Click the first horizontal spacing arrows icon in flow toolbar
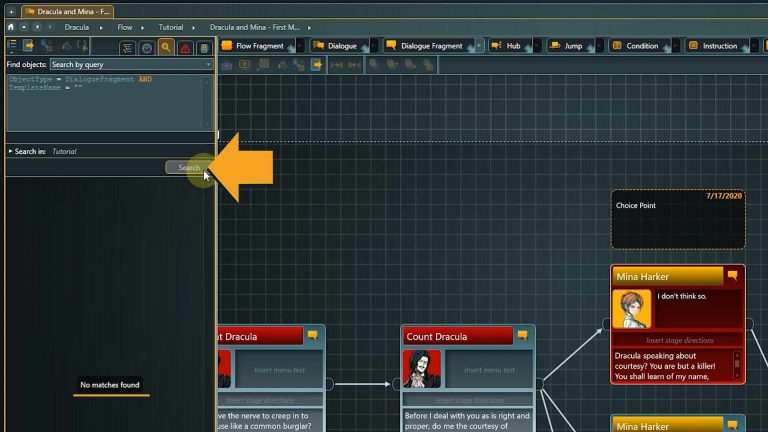The image size is (768, 432). tap(336, 65)
